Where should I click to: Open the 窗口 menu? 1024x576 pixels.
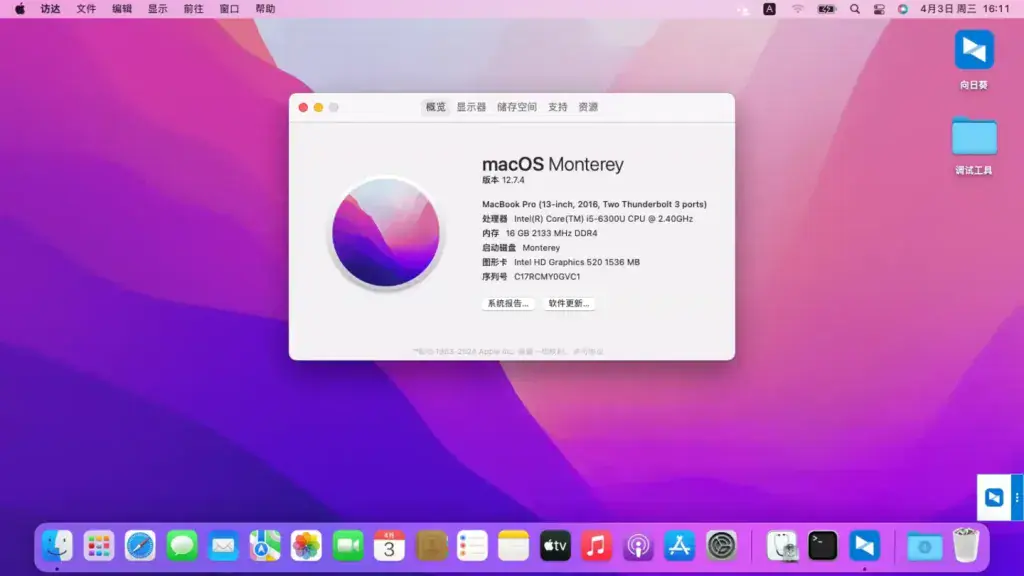click(x=229, y=9)
